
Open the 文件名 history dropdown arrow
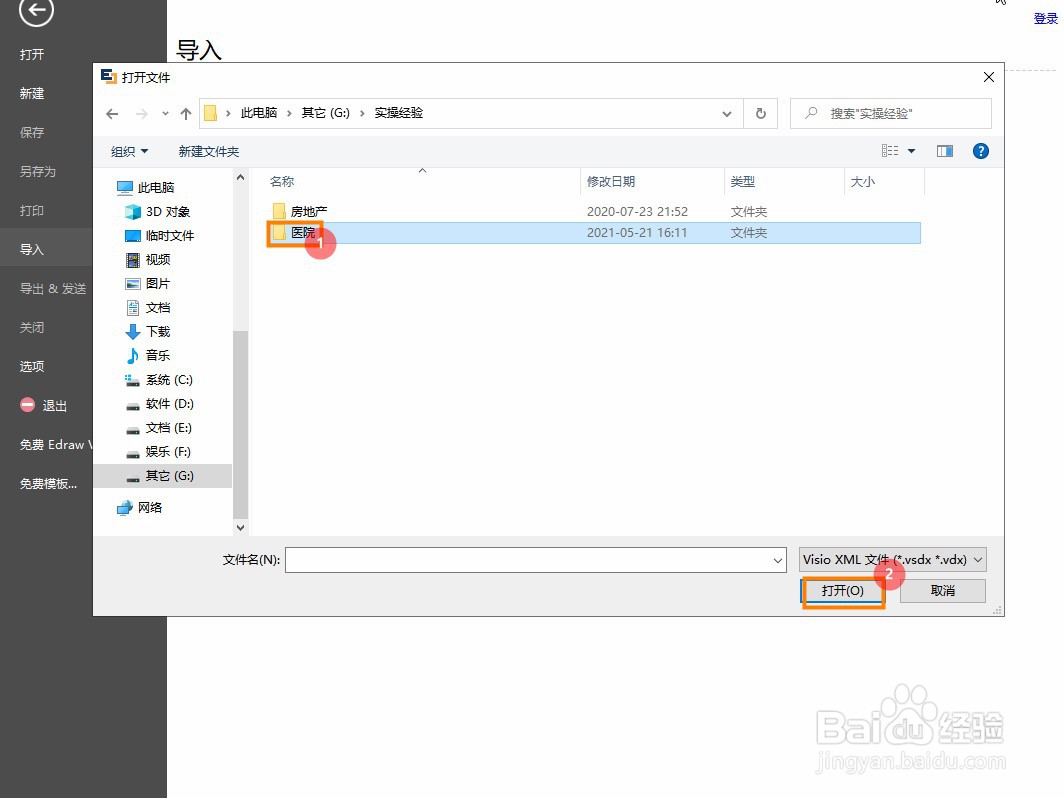click(779, 559)
